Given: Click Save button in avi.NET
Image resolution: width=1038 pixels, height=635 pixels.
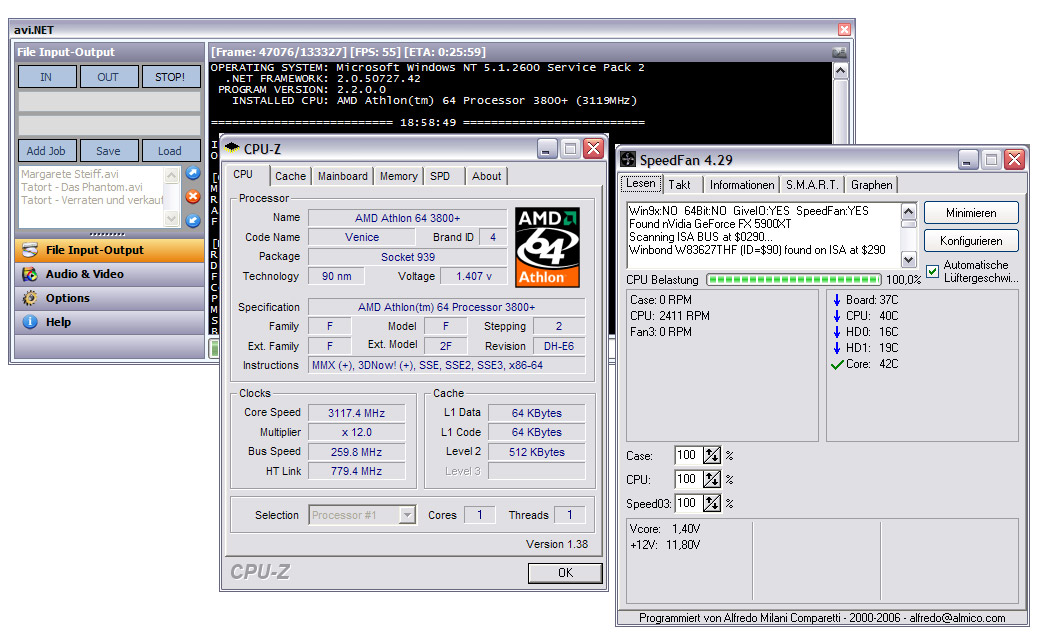Looking at the screenshot, I should tap(109, 151).
